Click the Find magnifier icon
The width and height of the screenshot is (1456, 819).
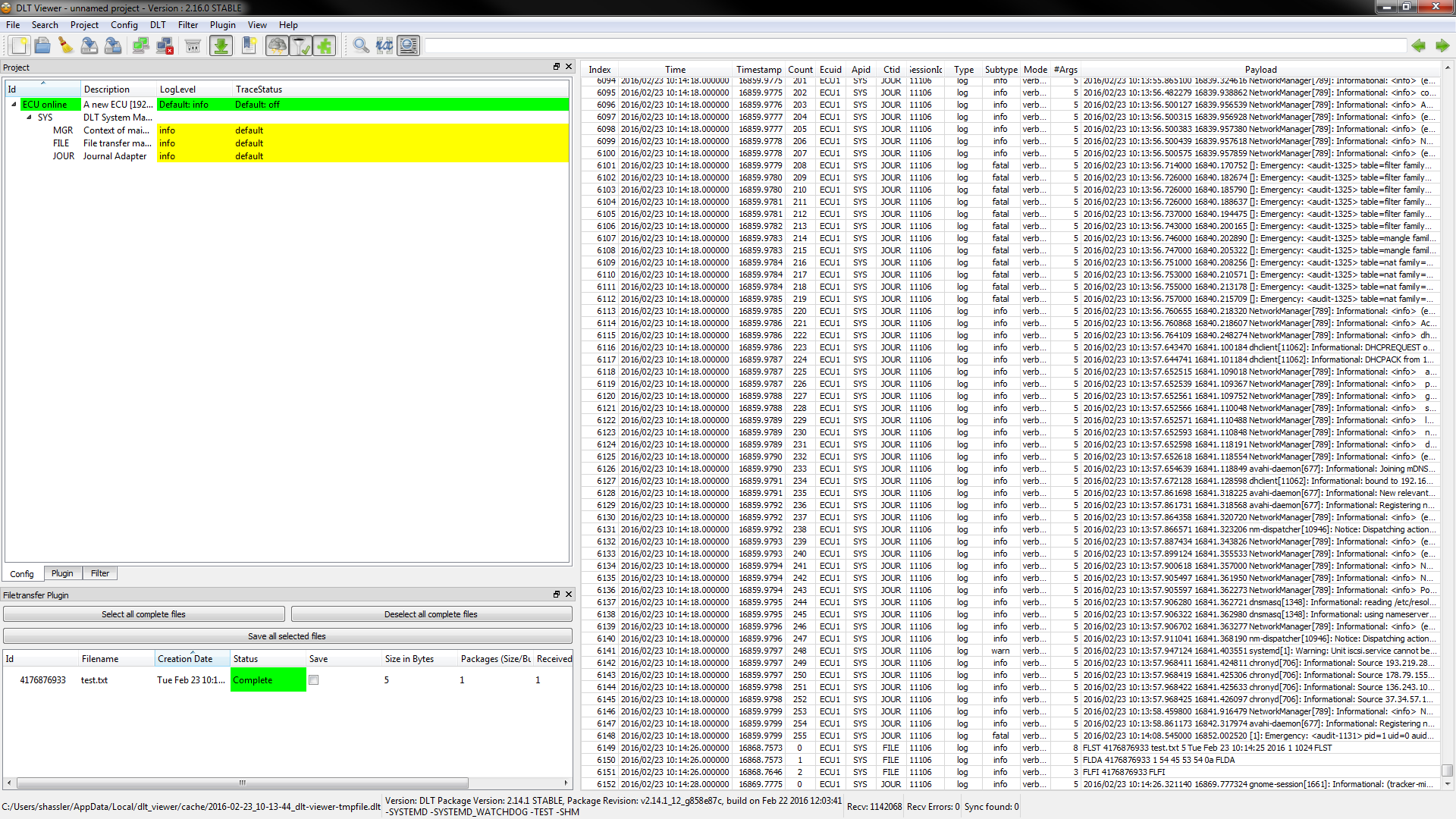[x=361, y=46]
